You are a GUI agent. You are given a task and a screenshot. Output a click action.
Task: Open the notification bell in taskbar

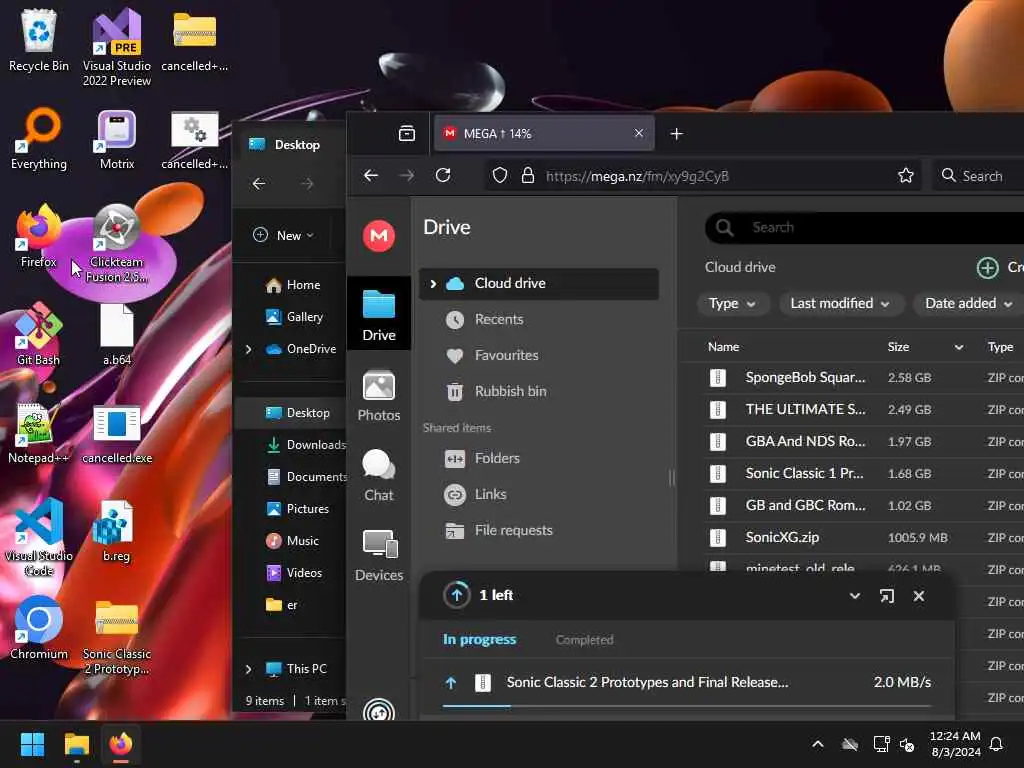click(x=996, y=744)
